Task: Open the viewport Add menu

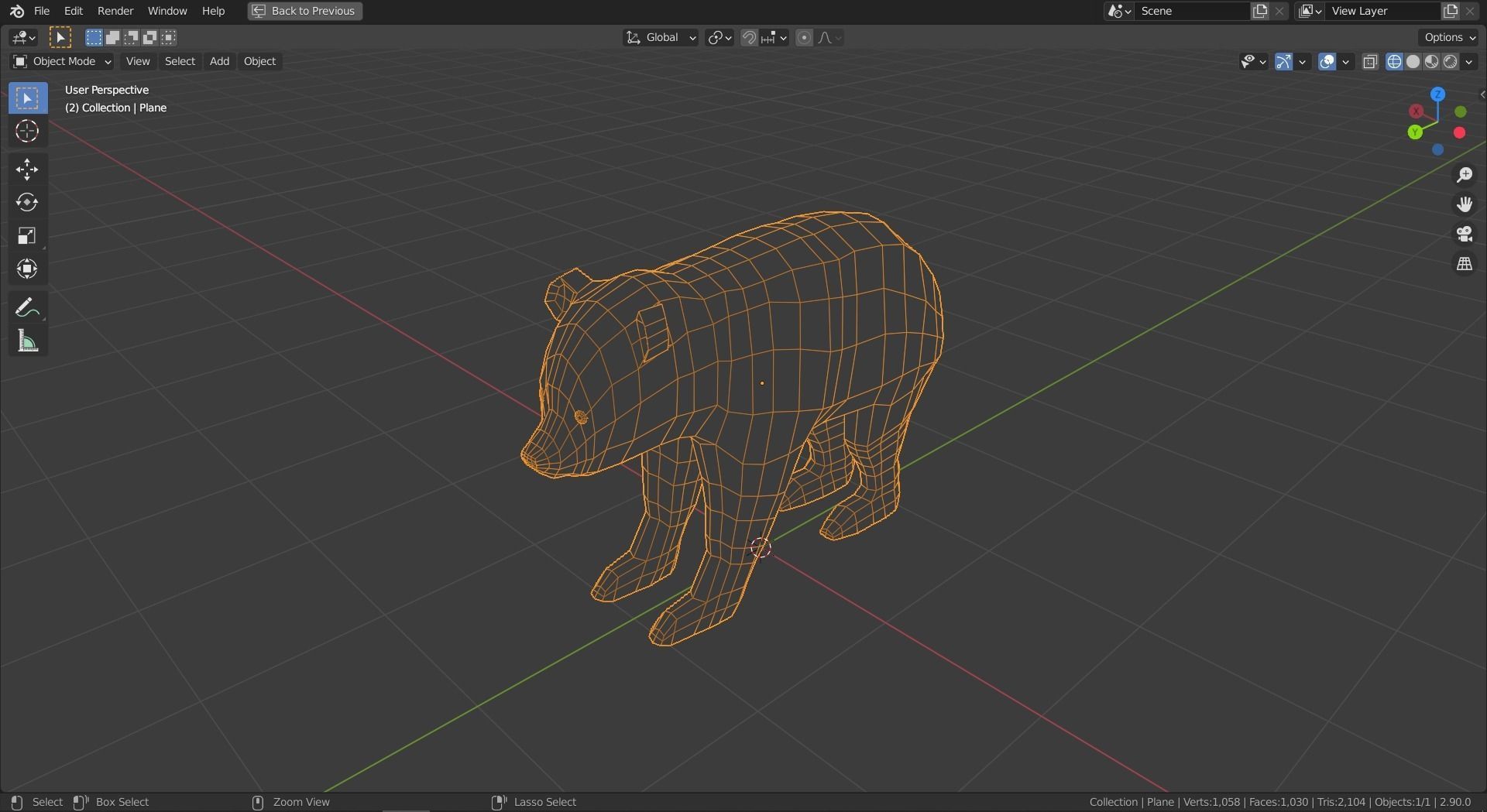Action: (x=219, y=61)
